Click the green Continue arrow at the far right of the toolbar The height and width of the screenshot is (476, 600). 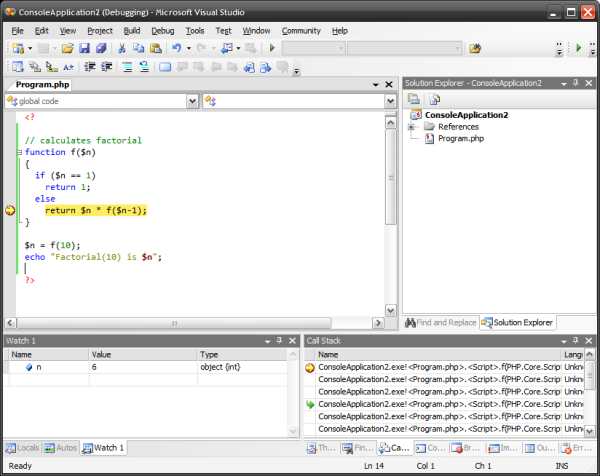click(579, 48)
